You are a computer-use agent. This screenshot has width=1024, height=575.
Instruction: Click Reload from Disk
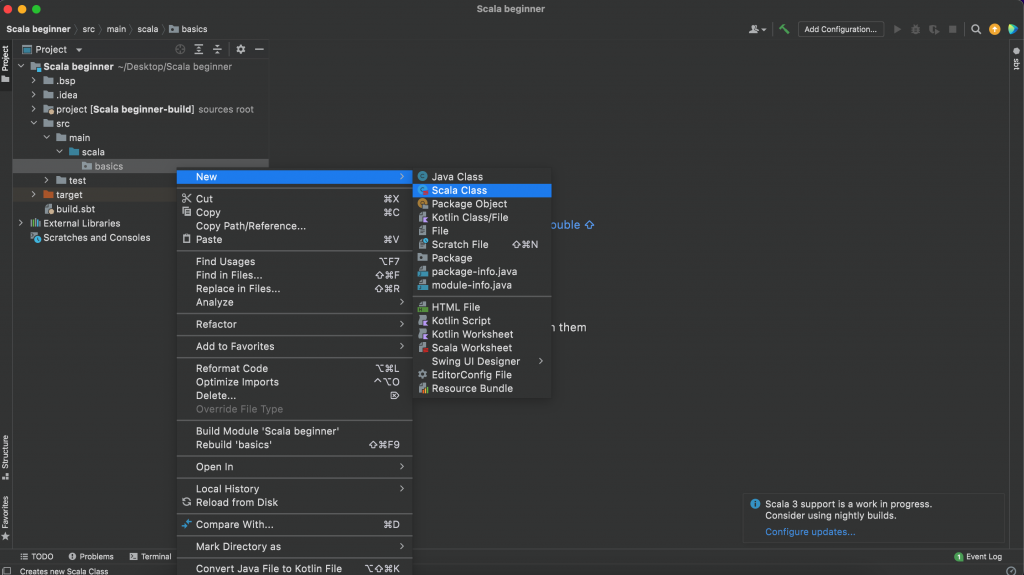tap(295, 502)
